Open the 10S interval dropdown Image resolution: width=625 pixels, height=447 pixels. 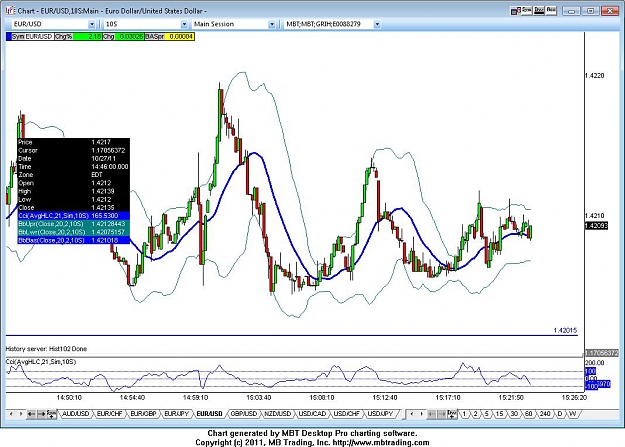[184, 24]
